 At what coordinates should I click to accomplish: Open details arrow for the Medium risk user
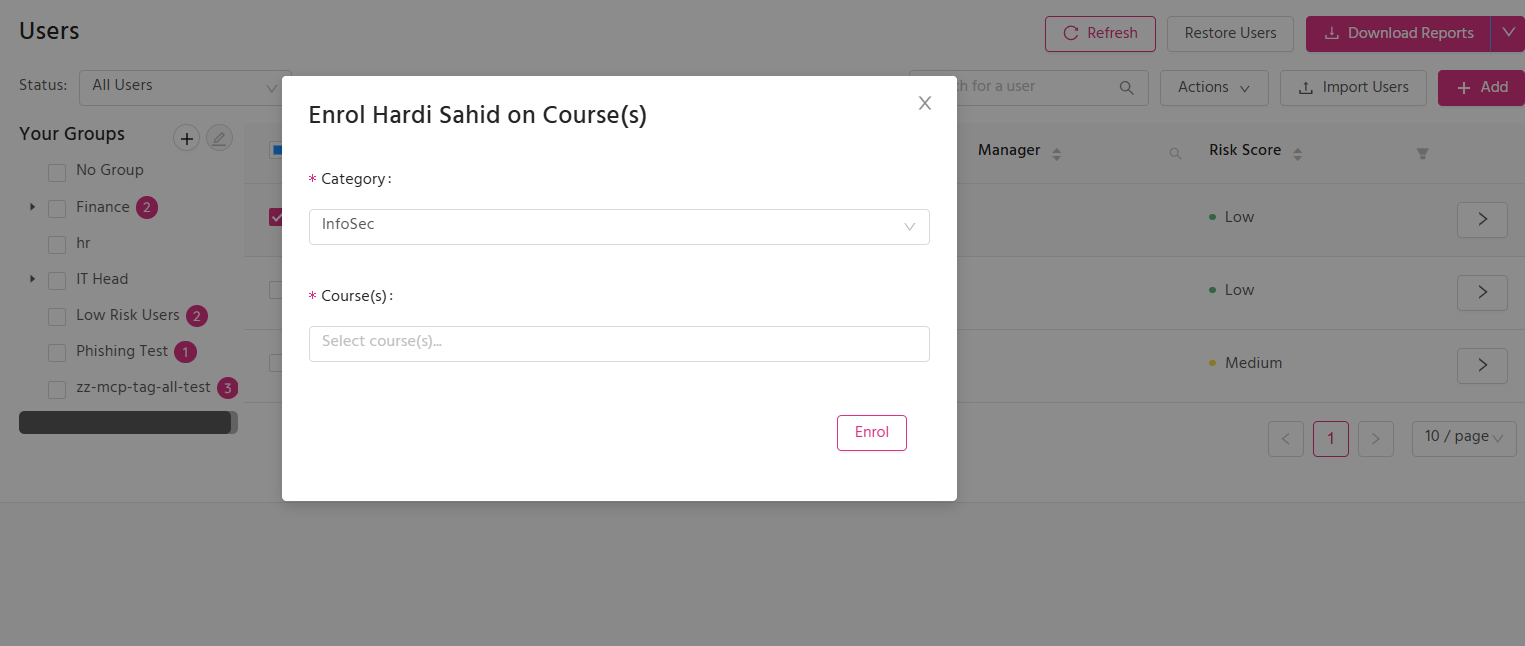[x=1482, y=365]
